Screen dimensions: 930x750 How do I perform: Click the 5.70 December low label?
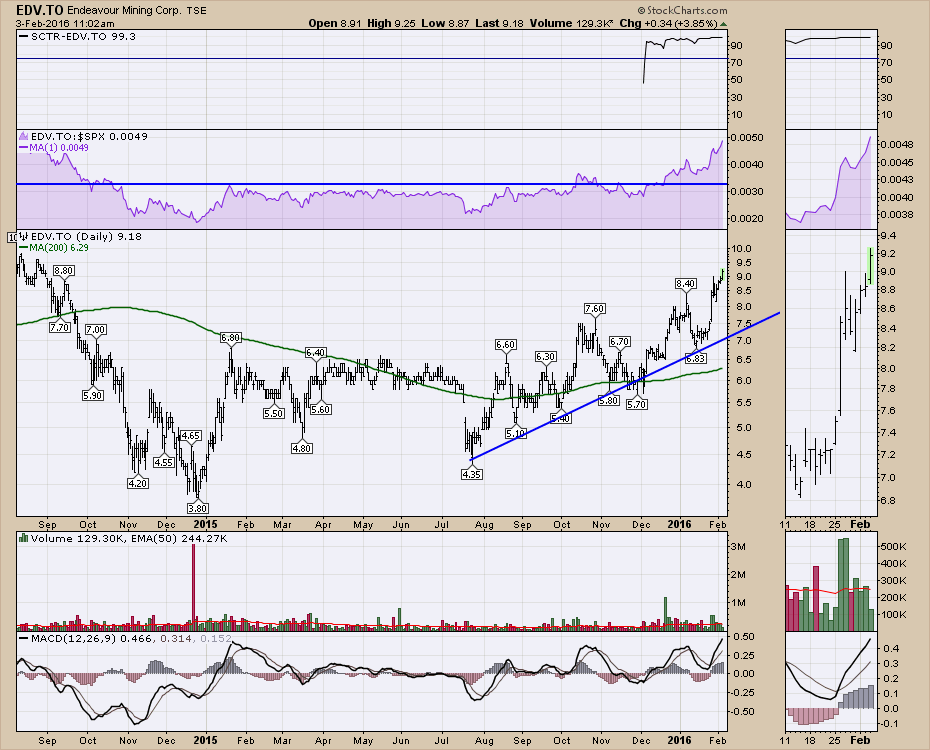click(x=636, y=404)
